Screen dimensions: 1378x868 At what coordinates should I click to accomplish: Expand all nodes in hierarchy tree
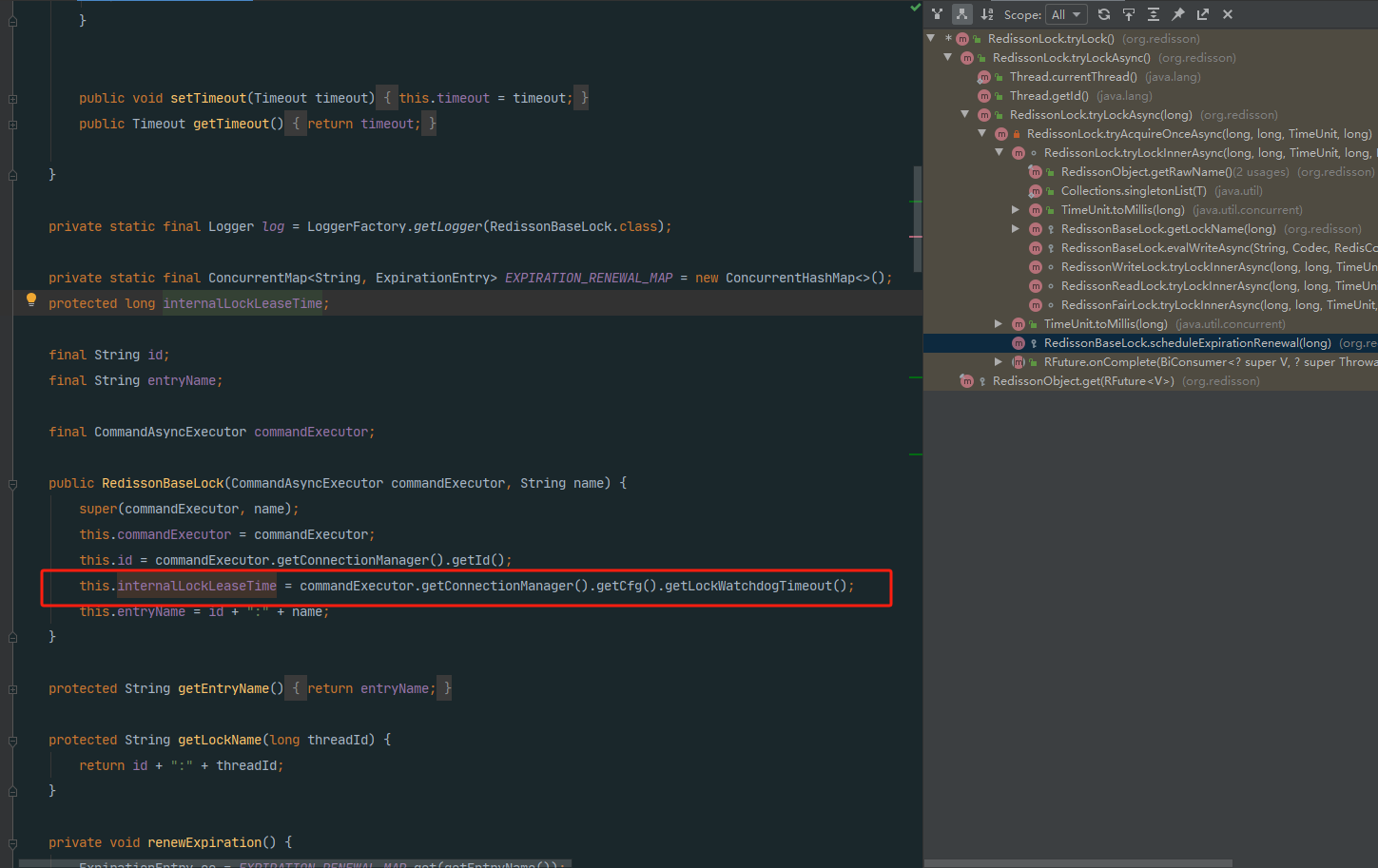pyautogui.click(x=1154, y=14)
